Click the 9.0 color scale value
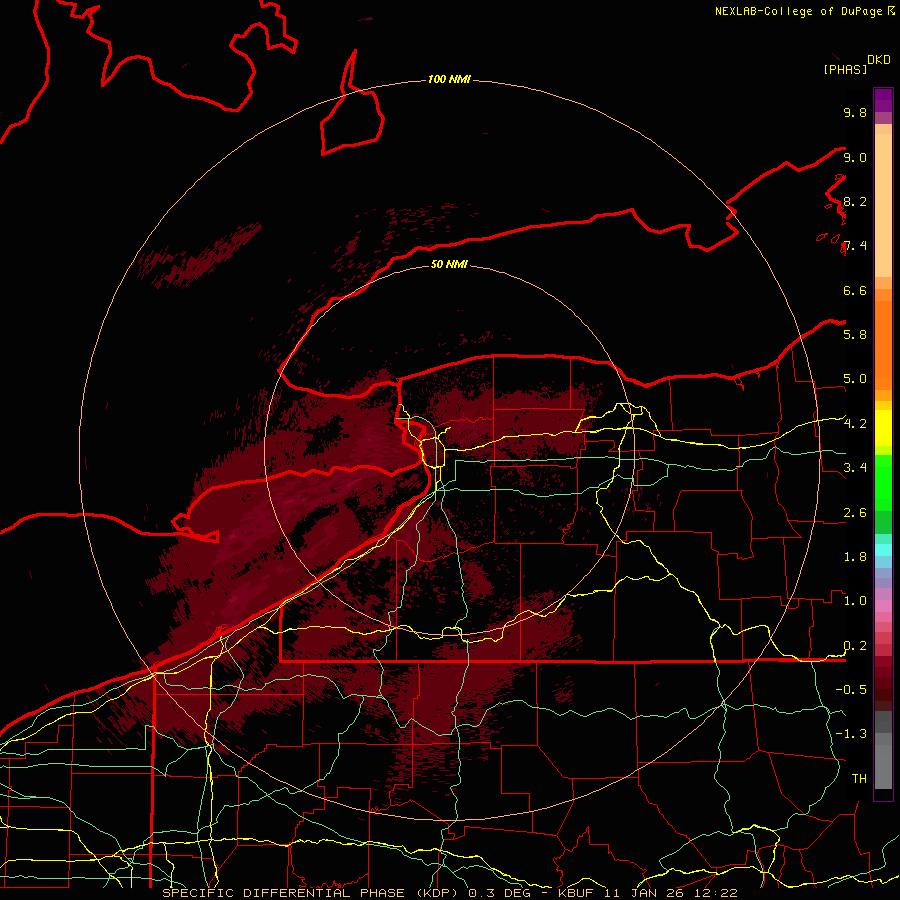900x900 pixels. pos(855,157)
